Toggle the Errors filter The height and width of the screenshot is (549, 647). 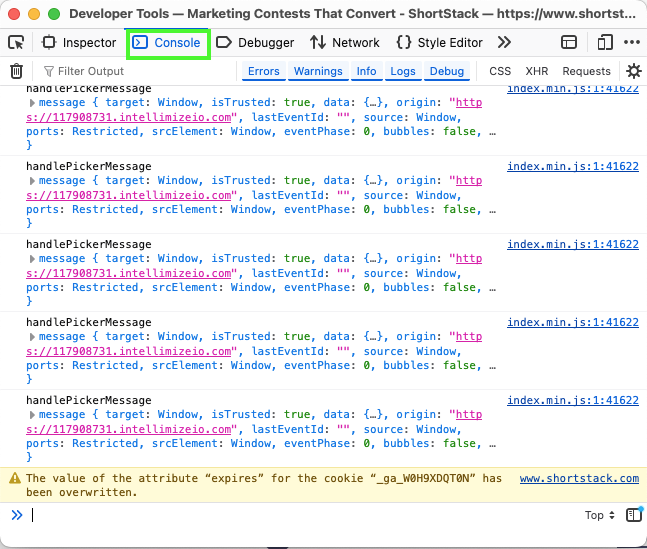pos(264,71)
